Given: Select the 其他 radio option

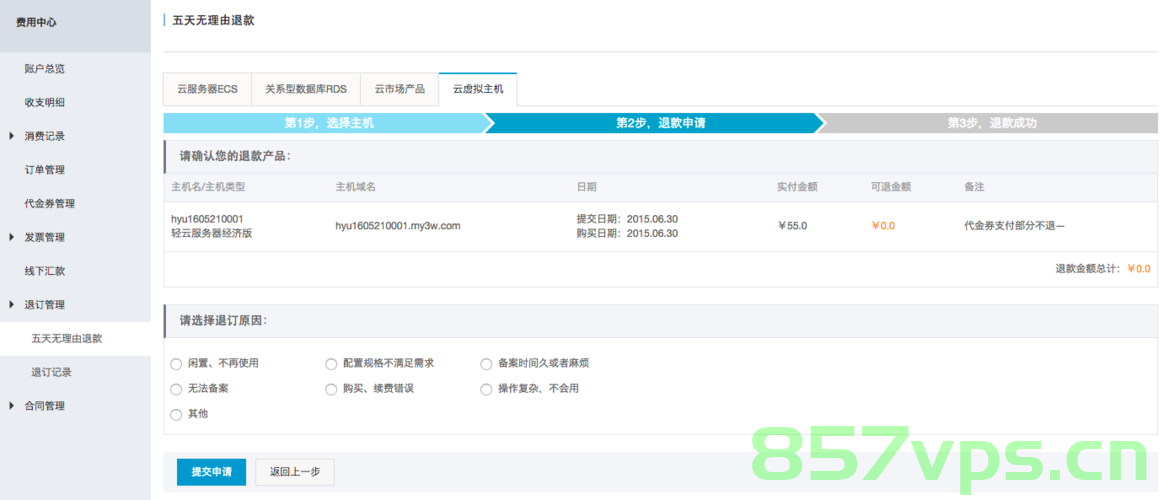Looking at the screenshot, I should point(176,414).
